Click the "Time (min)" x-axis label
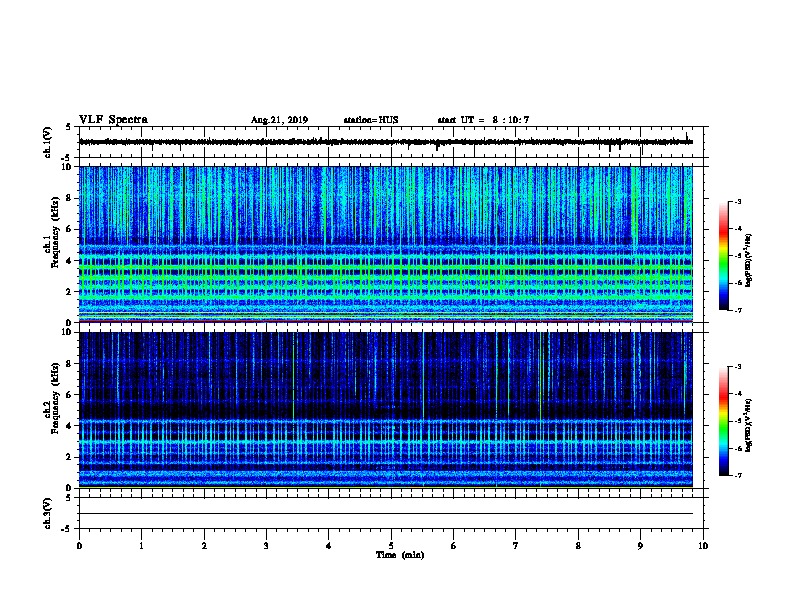Screen dimensions: 792x612 [x=400, y=555]
